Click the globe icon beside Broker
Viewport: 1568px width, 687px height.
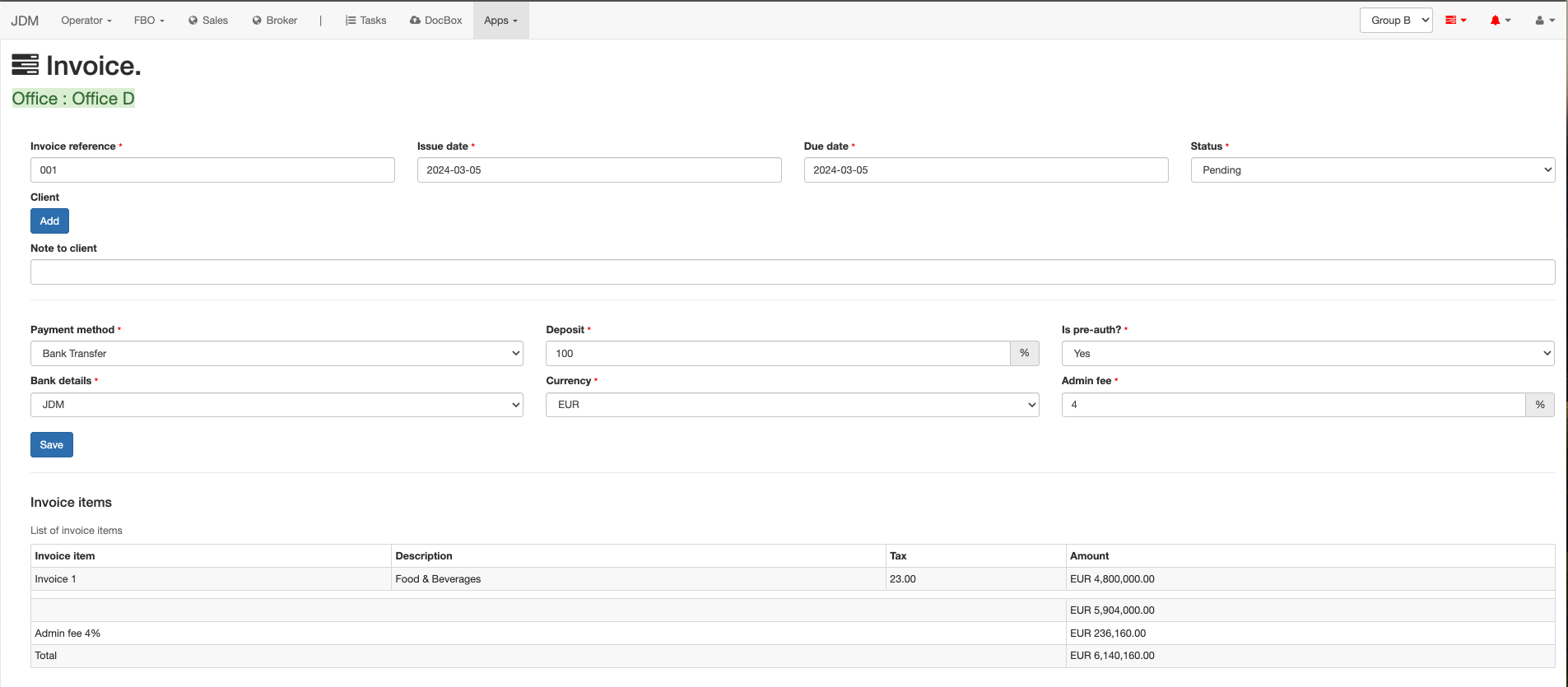coord(257,21)
